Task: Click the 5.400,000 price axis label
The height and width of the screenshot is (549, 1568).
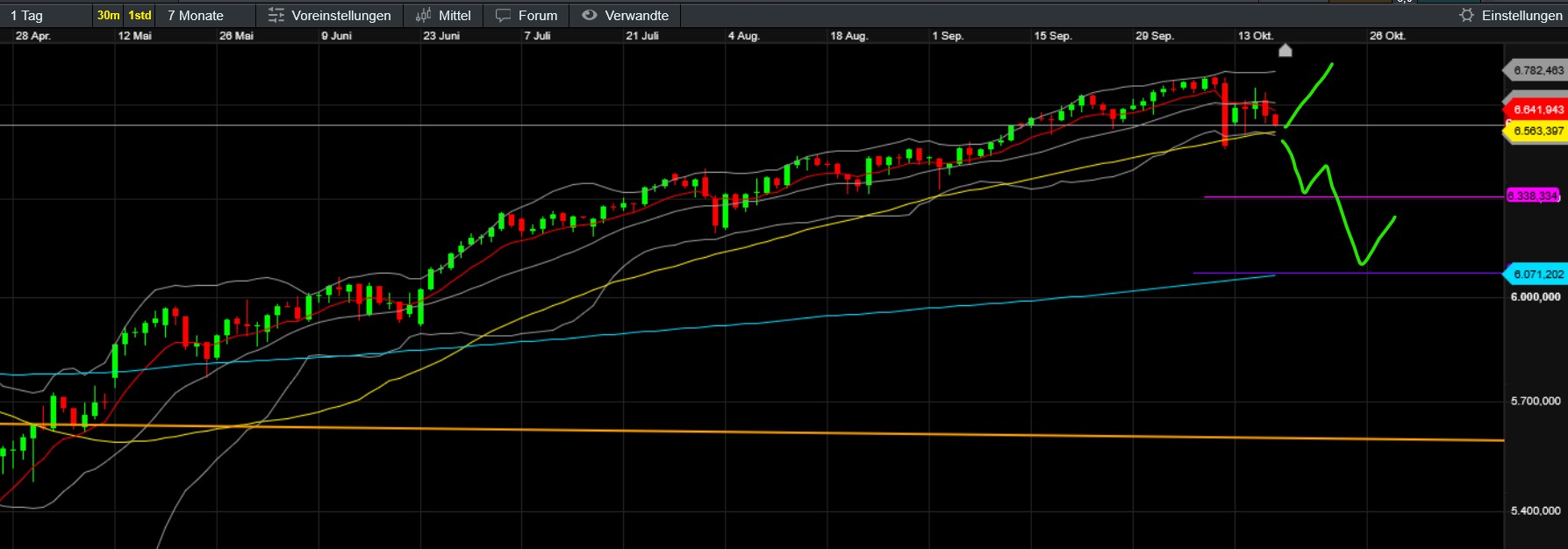Action: point(1536,510)
